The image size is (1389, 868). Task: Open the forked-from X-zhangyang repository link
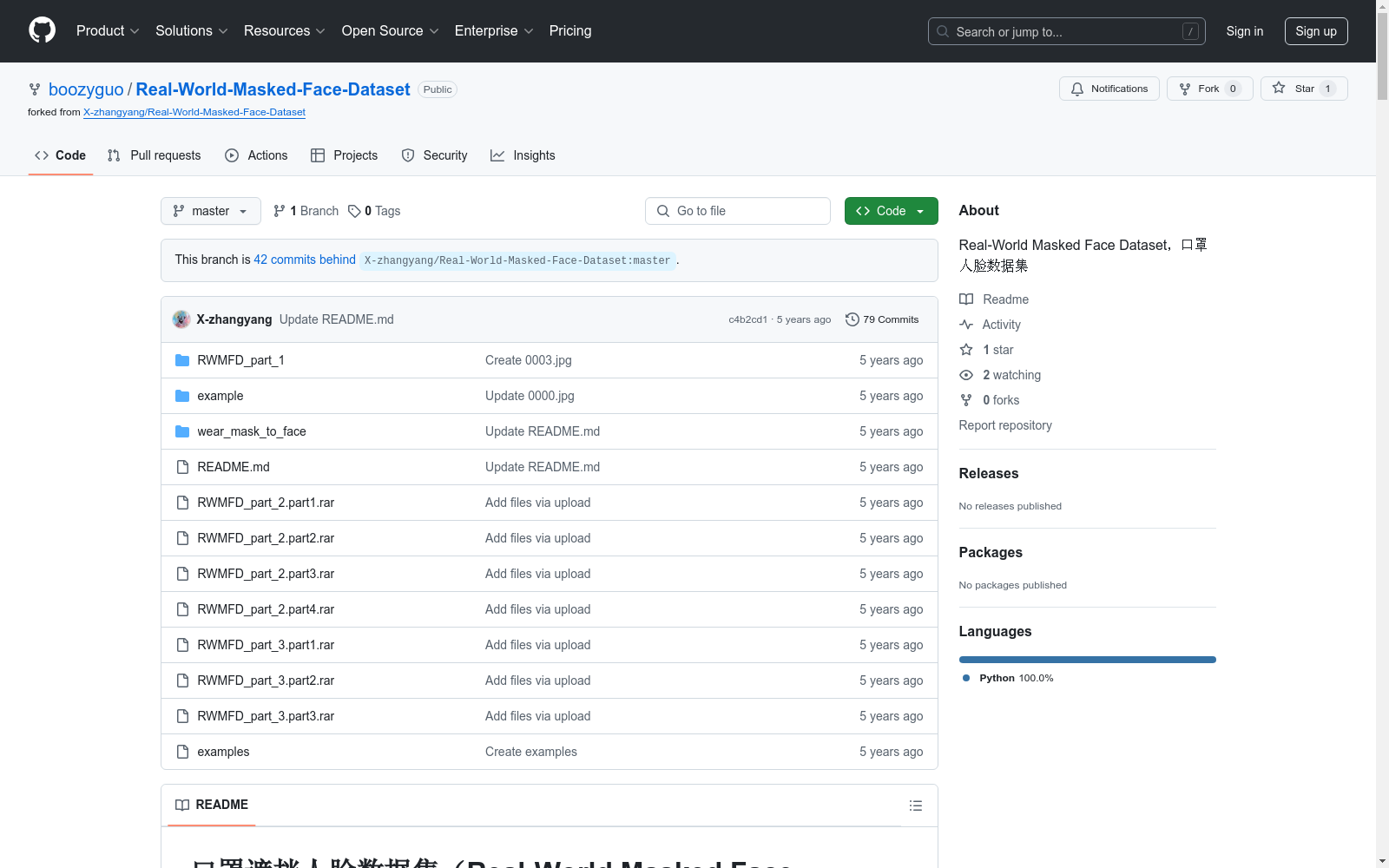(x=194, y=112)
